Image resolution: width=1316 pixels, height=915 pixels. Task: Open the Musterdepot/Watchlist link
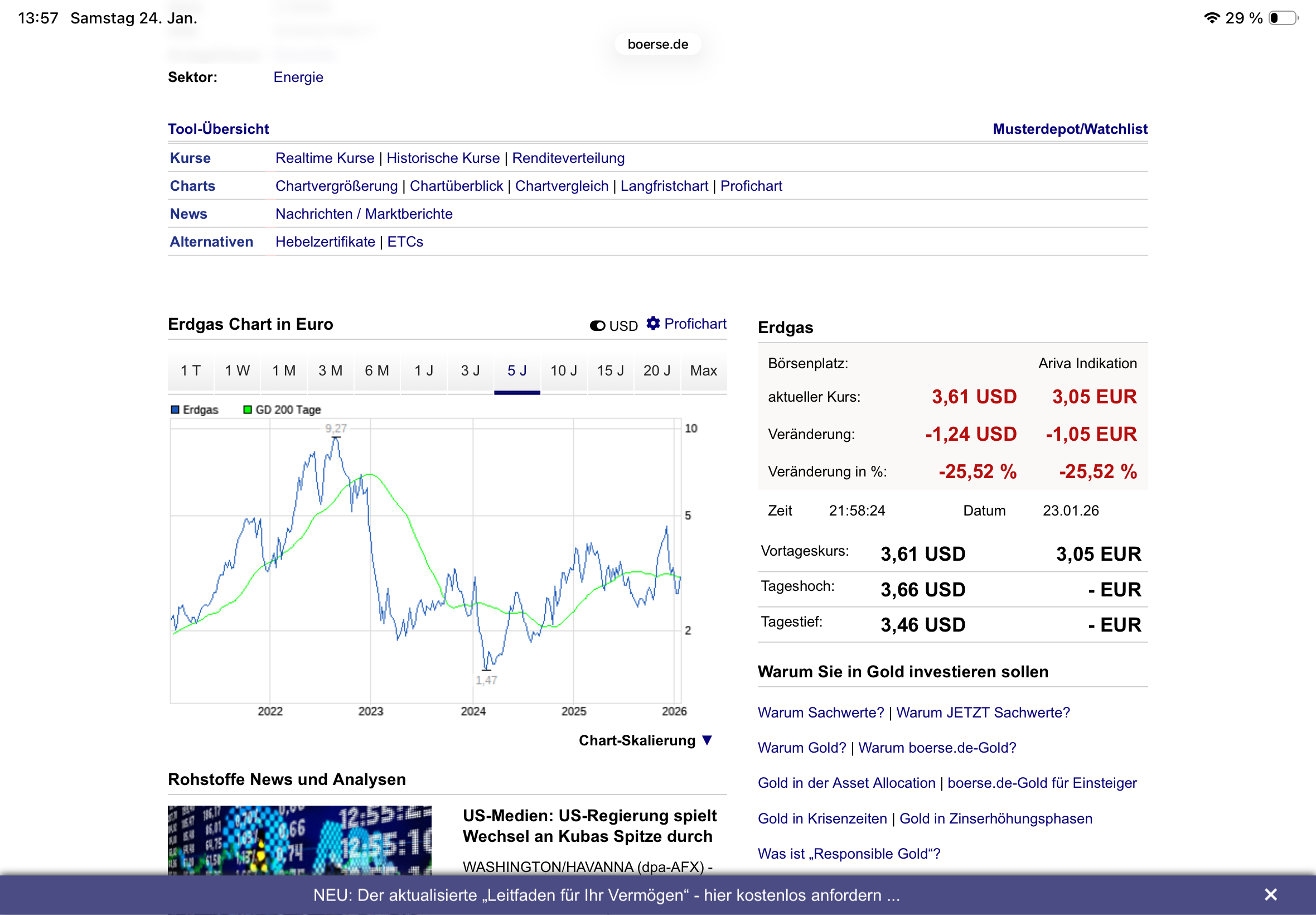coord(1070,128)
